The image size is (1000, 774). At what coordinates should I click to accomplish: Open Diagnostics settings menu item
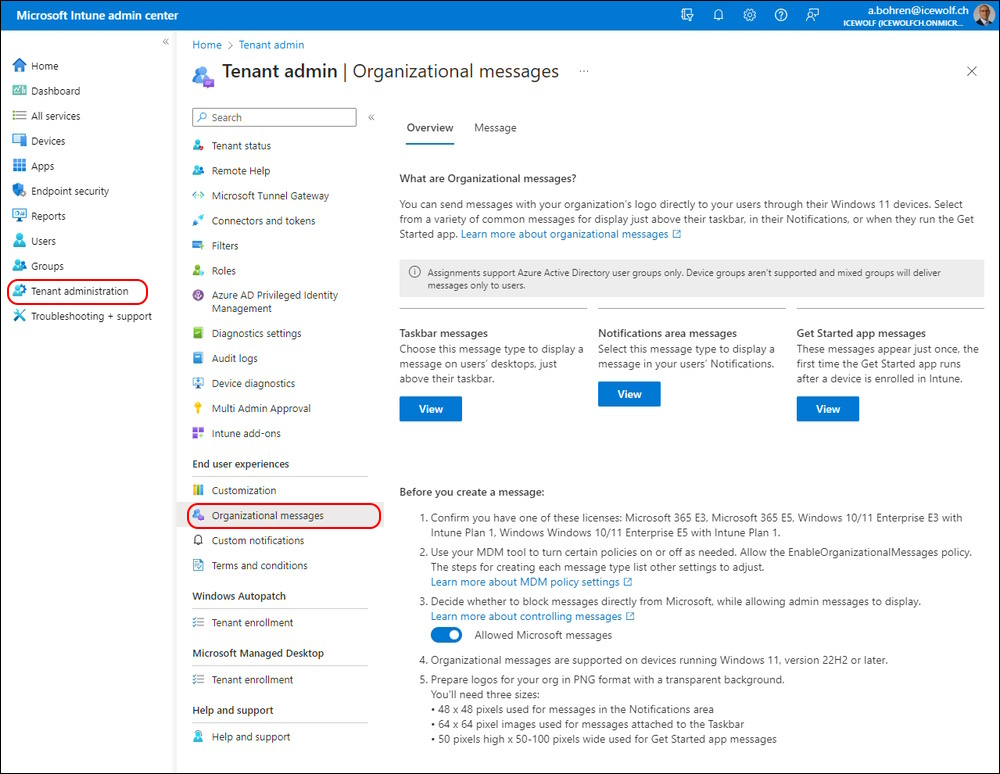[256, 333]
